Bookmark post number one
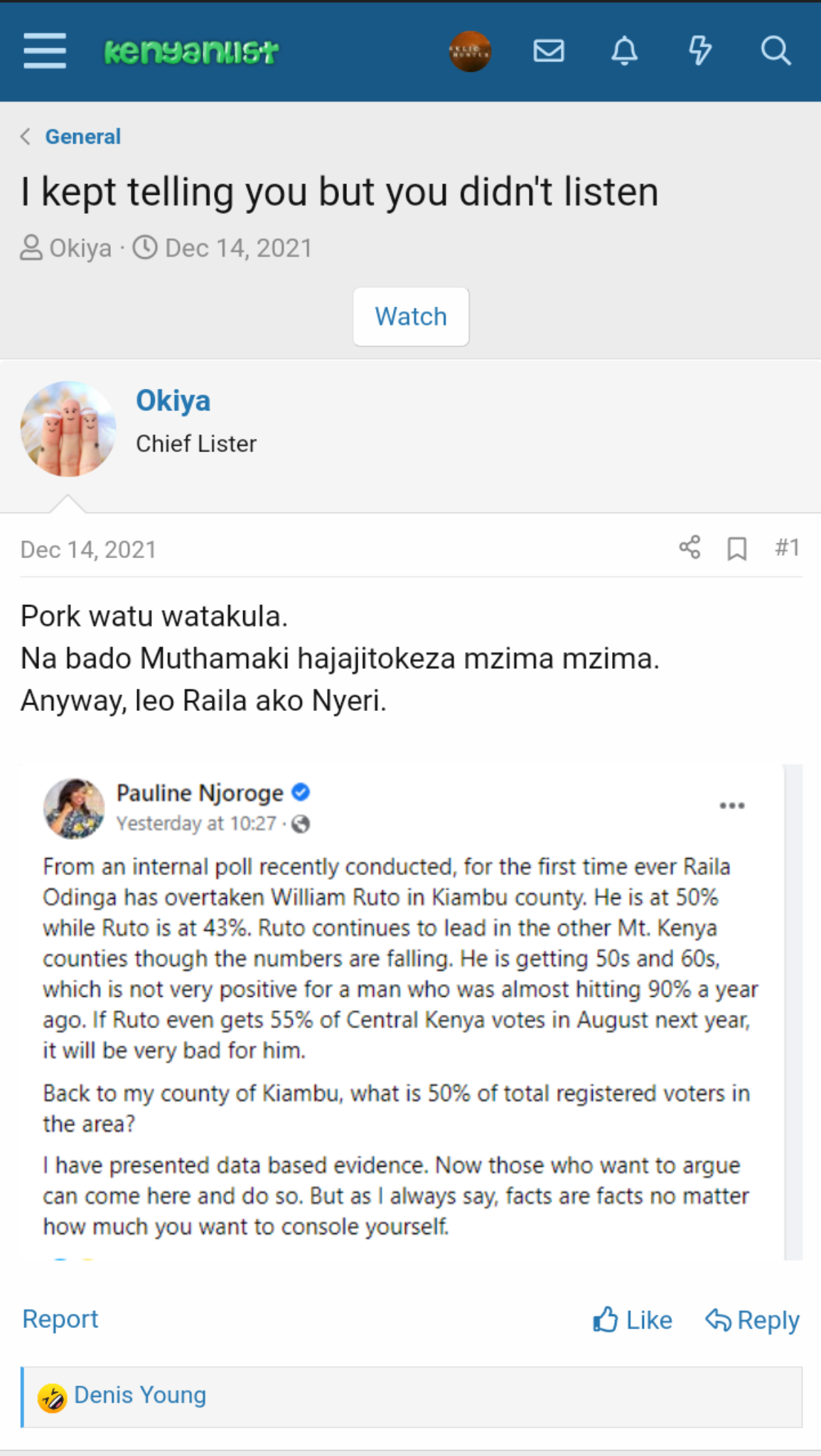 (737, 549)
